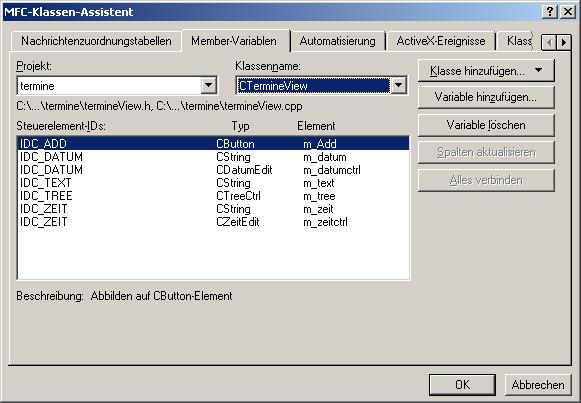Confirm dialog with OK button

[462, 385]
